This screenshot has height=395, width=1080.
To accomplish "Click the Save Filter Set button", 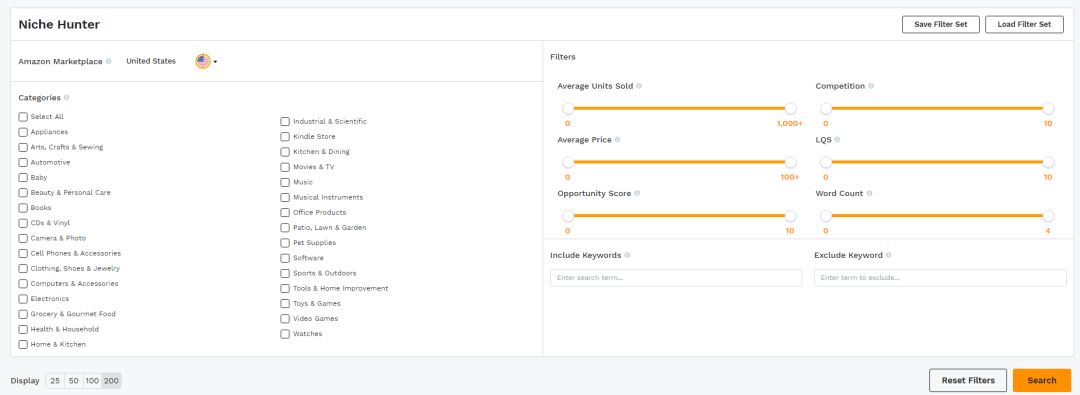I will [941, 24].
